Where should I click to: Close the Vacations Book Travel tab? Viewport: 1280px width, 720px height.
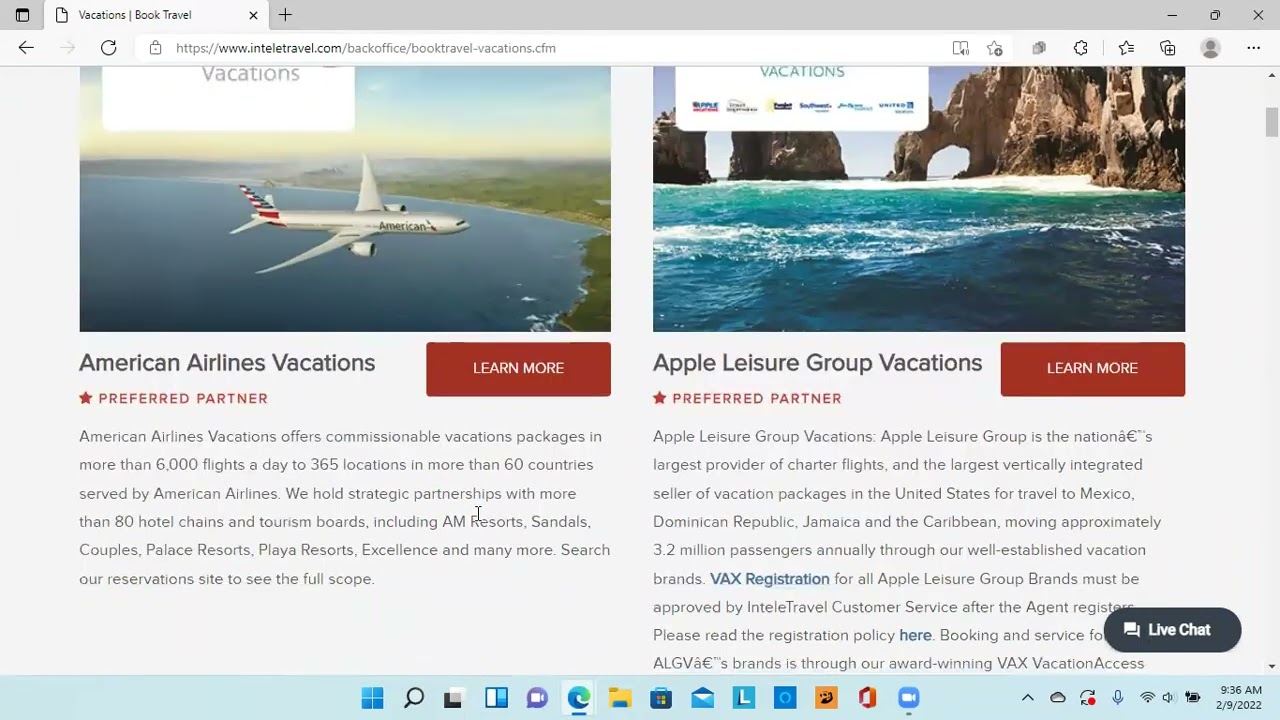[x=253, y=15]
